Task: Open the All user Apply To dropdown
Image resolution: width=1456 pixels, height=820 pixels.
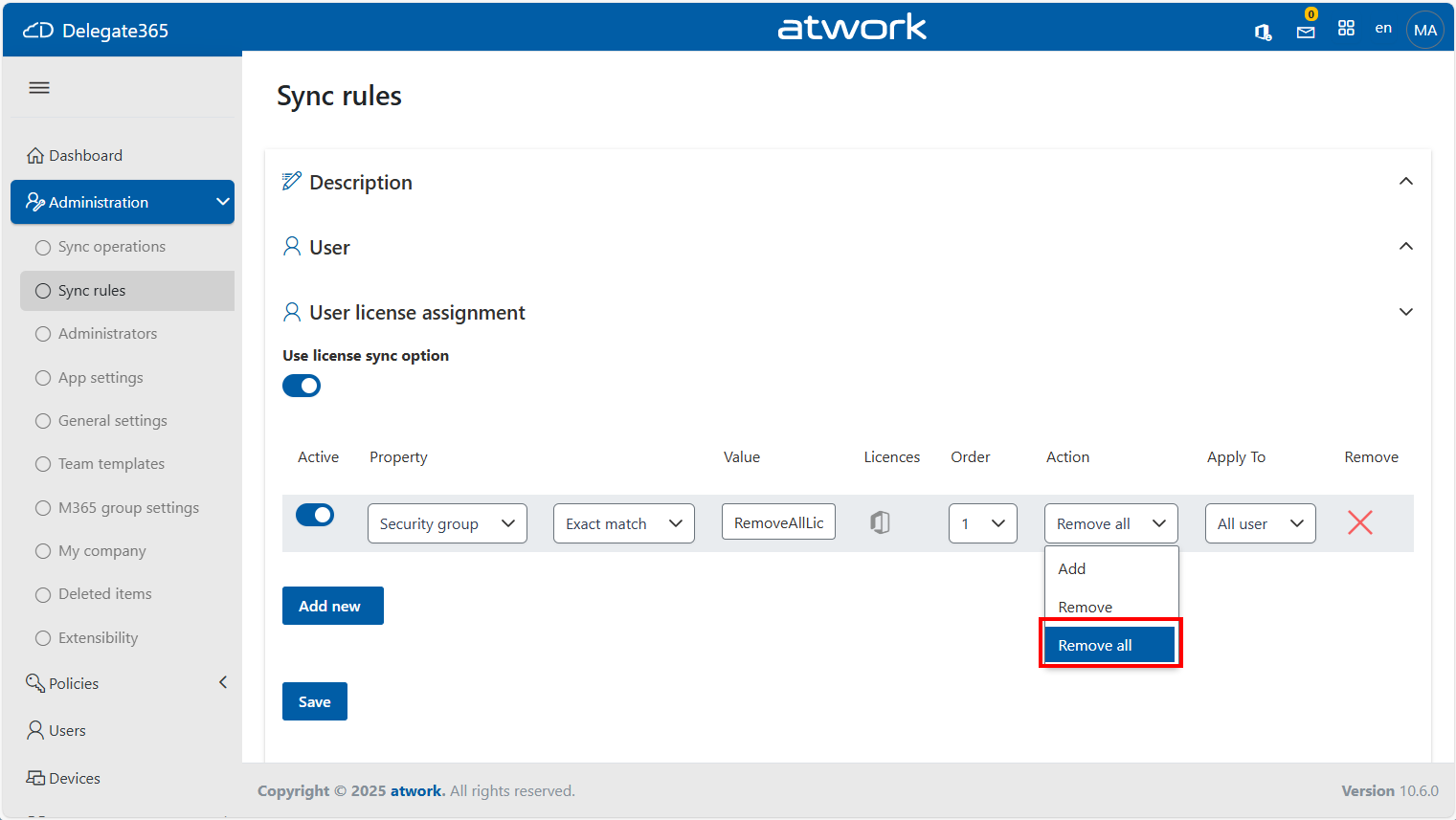Action: tap(1260, 523)
